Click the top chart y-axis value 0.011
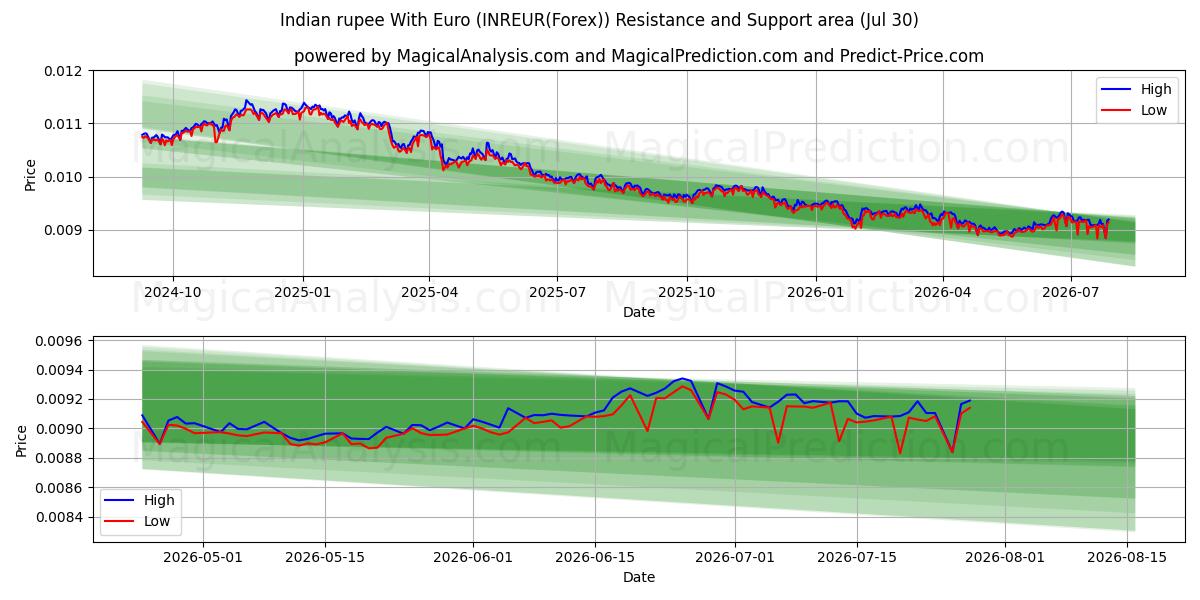 point(65,124)
